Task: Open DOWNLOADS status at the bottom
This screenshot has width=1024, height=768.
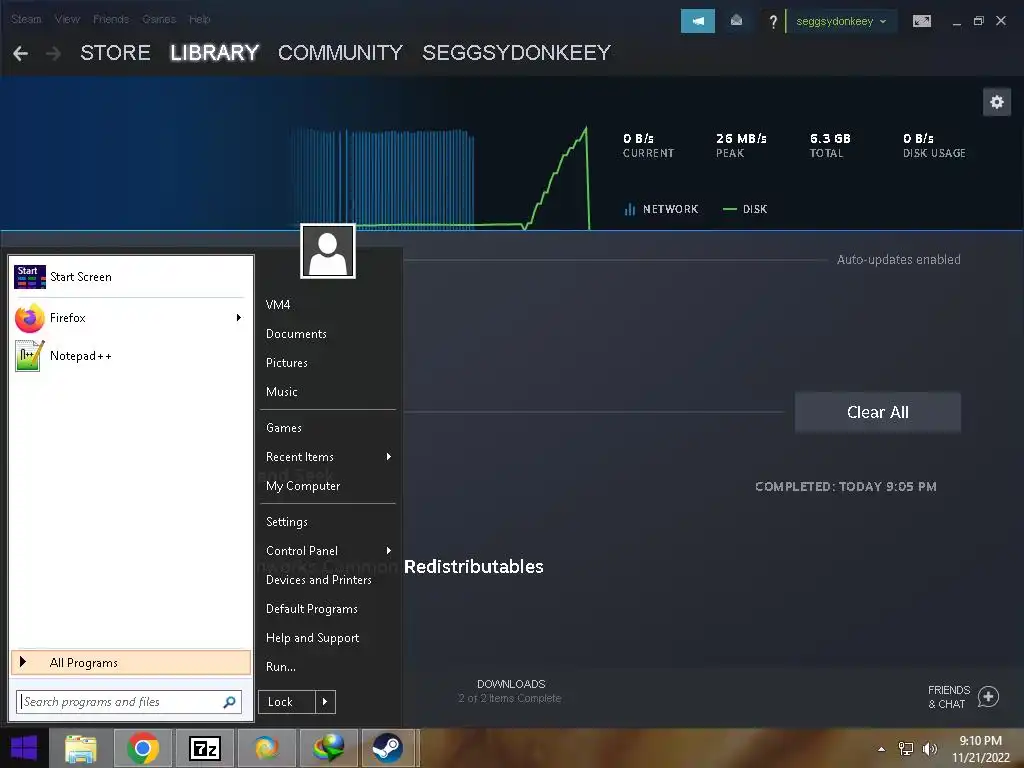Action: [510, 691]
